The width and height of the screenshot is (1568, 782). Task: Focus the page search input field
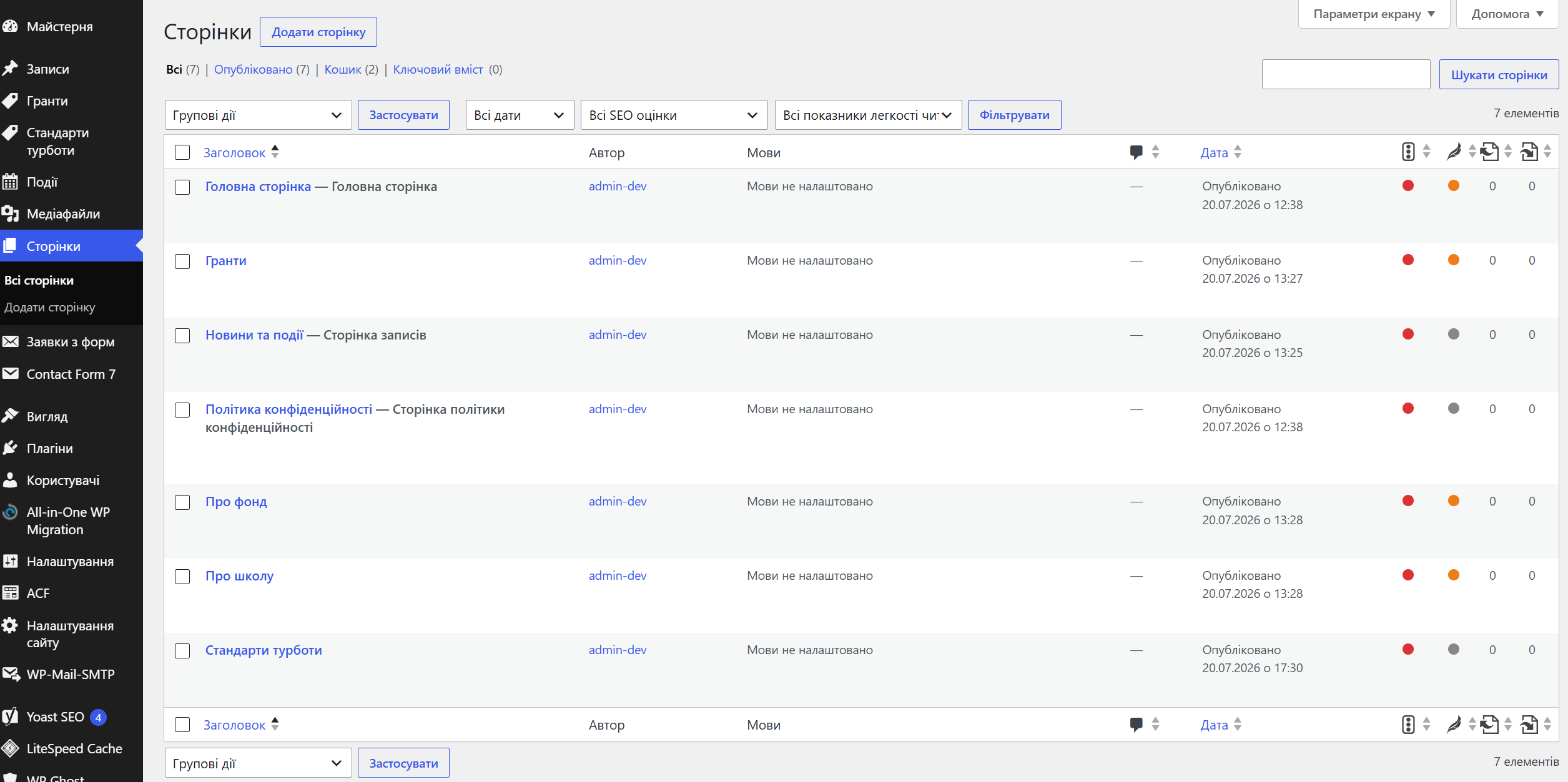pyautogui.click(x=1346, y=74)
